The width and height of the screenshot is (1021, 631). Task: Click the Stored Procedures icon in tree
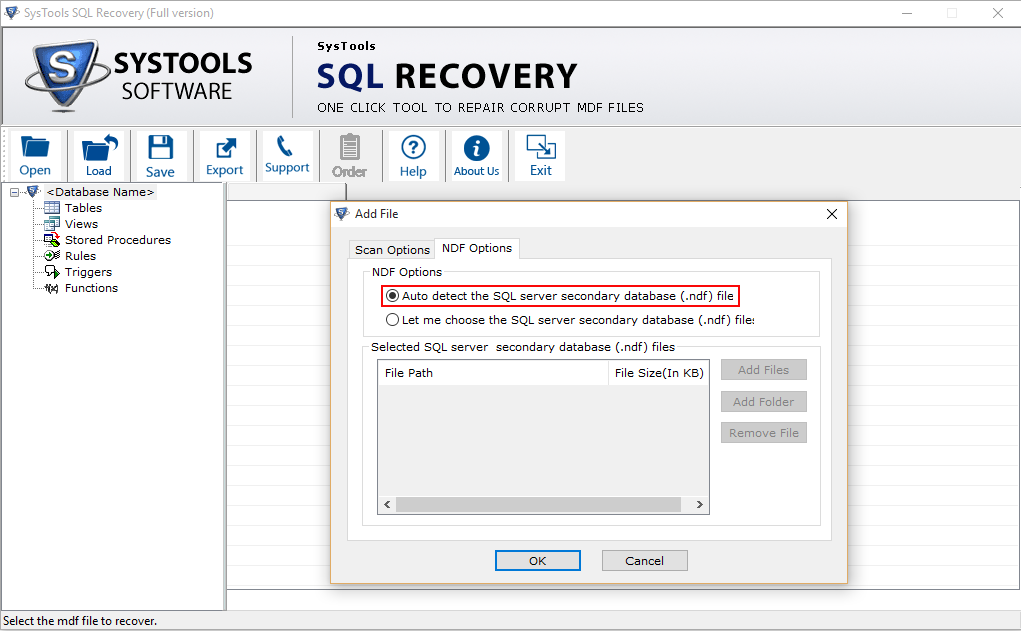pyautogui.click(x=52, y=240)
